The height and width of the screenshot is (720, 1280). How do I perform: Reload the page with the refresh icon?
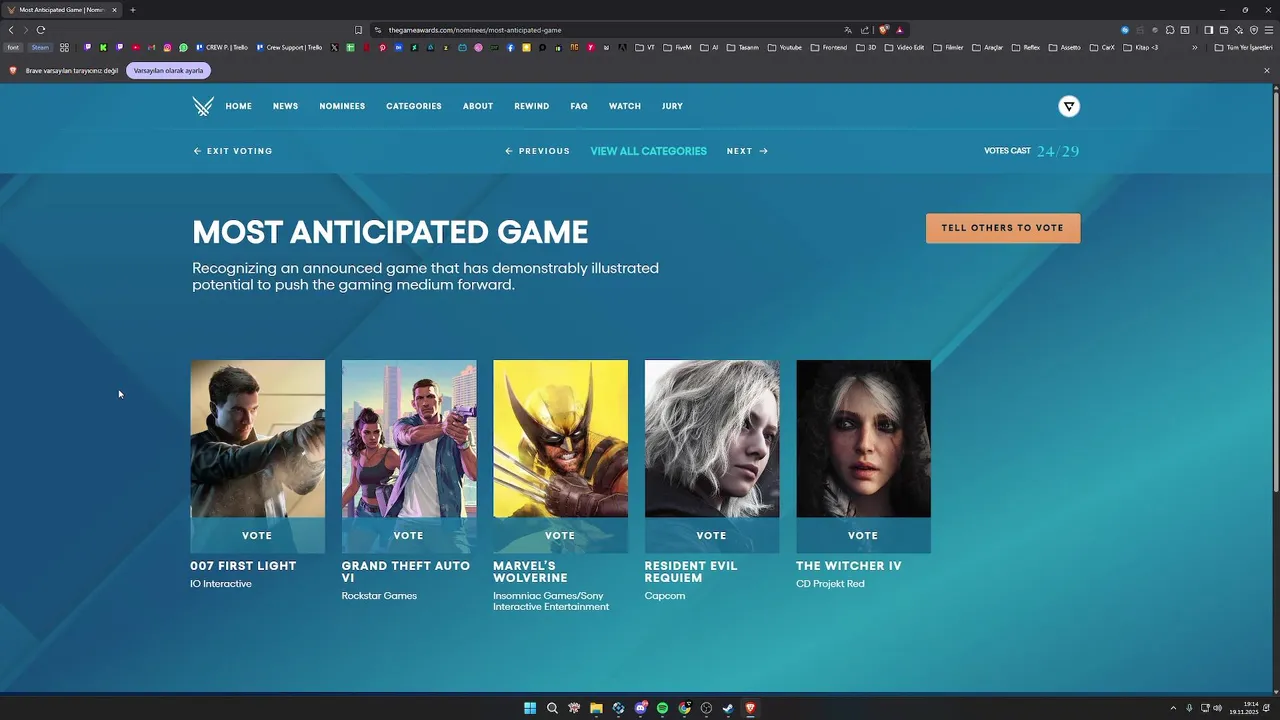pyautogui.click(x=41, y=30)
